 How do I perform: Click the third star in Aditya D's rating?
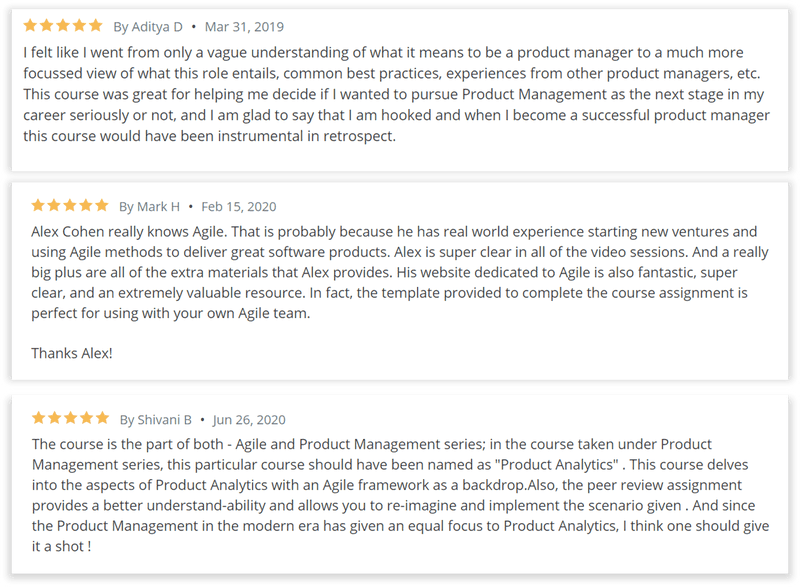[x=63, y=25]
